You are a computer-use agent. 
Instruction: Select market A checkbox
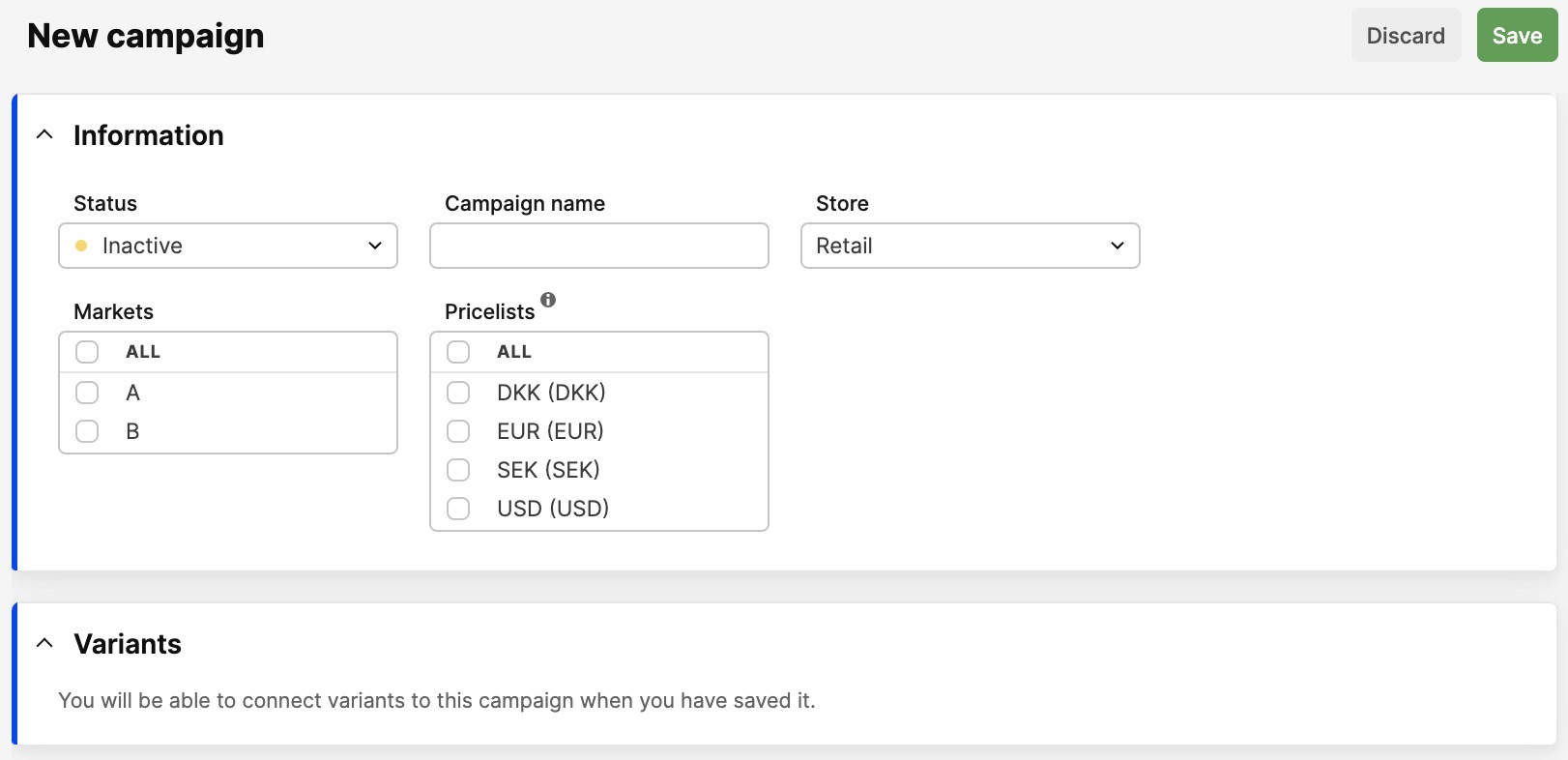(87, 393)
